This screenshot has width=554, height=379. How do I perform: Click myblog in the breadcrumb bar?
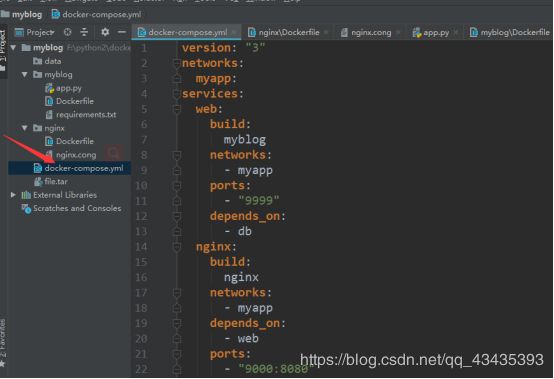point(27,14)
